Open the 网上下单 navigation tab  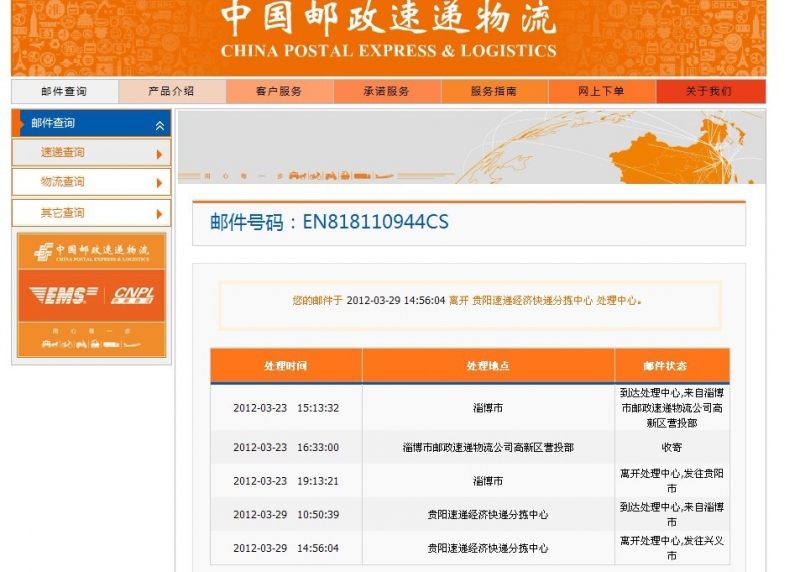point(602,91)
